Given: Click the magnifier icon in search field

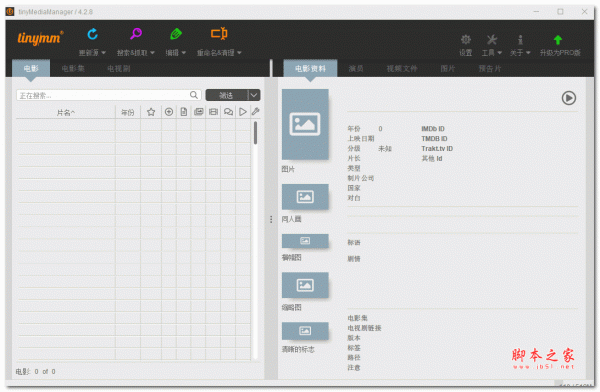Looking at the screenshot, I should coord(194,95).
